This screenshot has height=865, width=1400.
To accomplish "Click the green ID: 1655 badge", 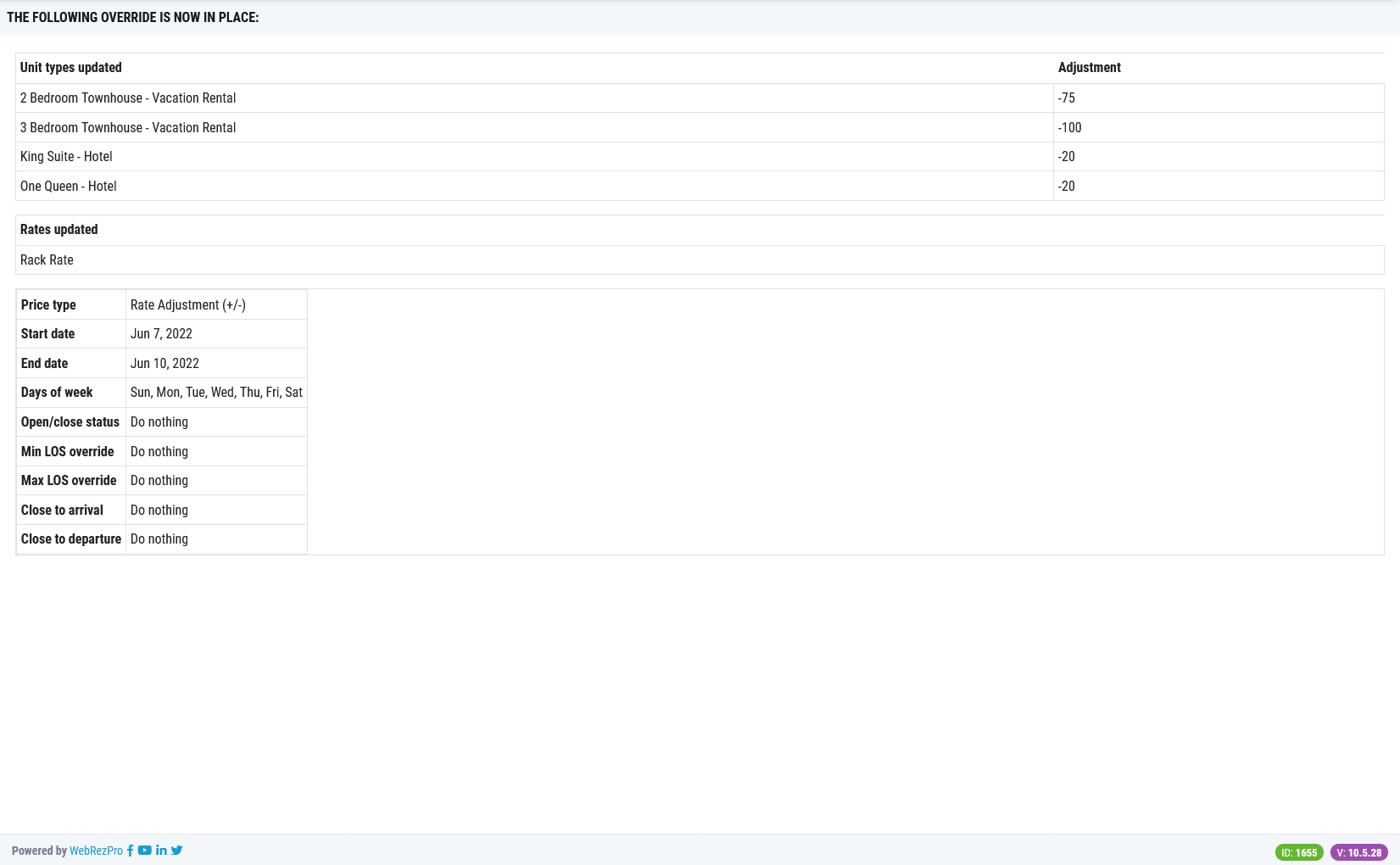I will click(1298, 852).
